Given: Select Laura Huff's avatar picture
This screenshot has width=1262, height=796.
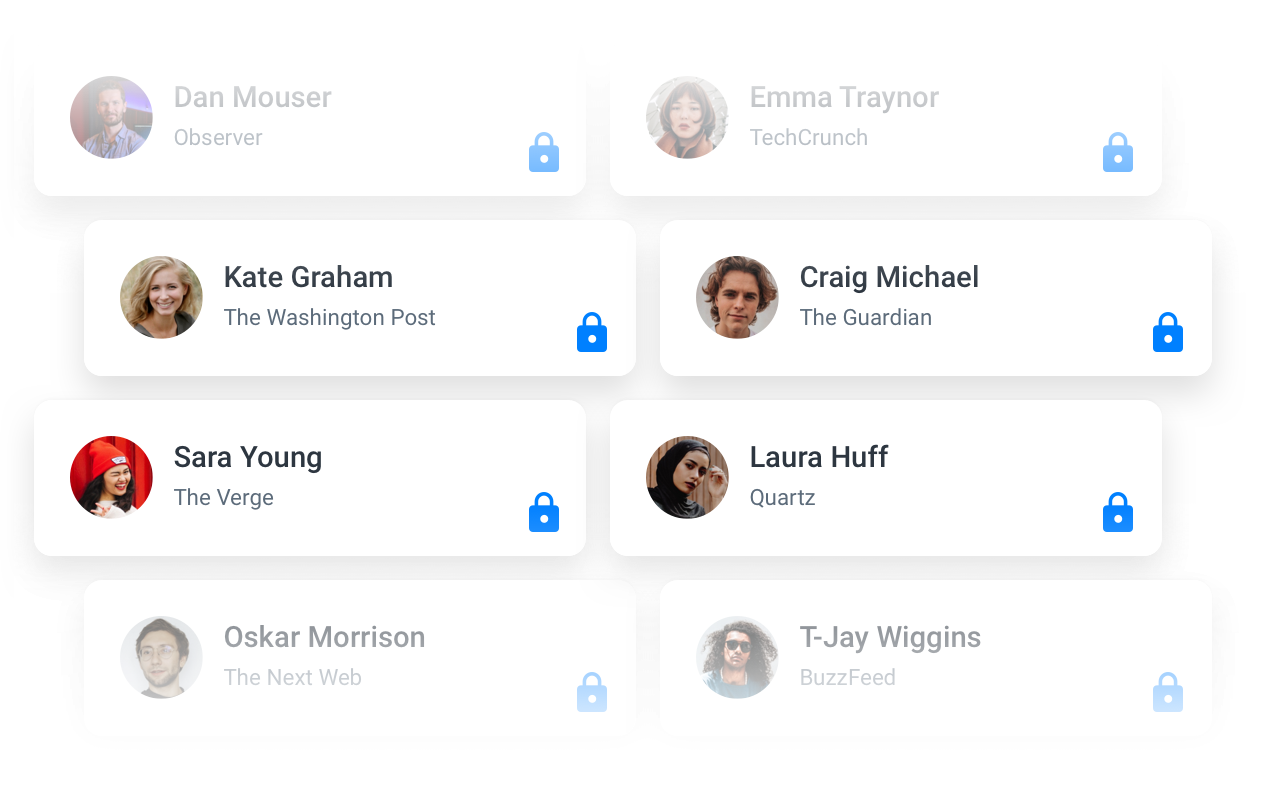Looking at the screenshot, I should click(687, 477).
